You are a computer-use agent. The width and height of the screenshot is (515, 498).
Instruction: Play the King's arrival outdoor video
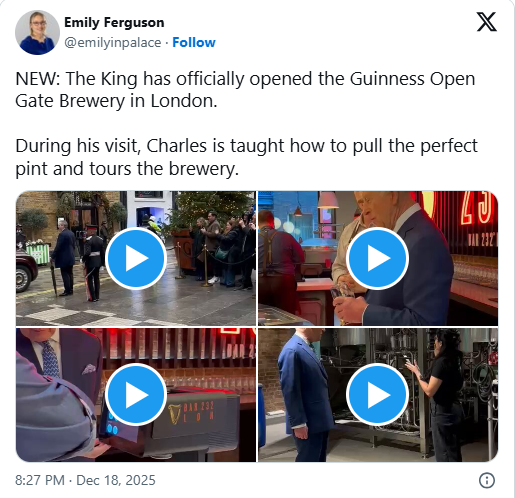136,258
